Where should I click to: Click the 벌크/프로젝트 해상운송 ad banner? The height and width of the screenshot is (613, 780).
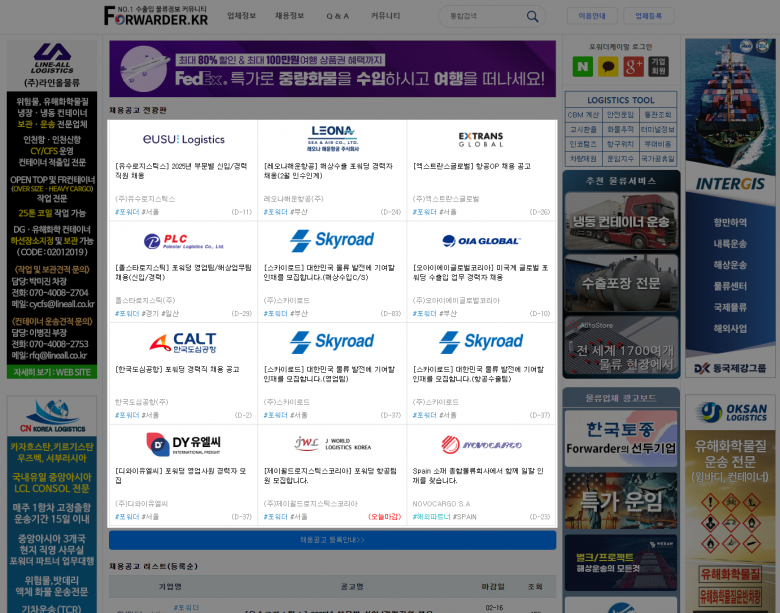click(x=621, y=563)
